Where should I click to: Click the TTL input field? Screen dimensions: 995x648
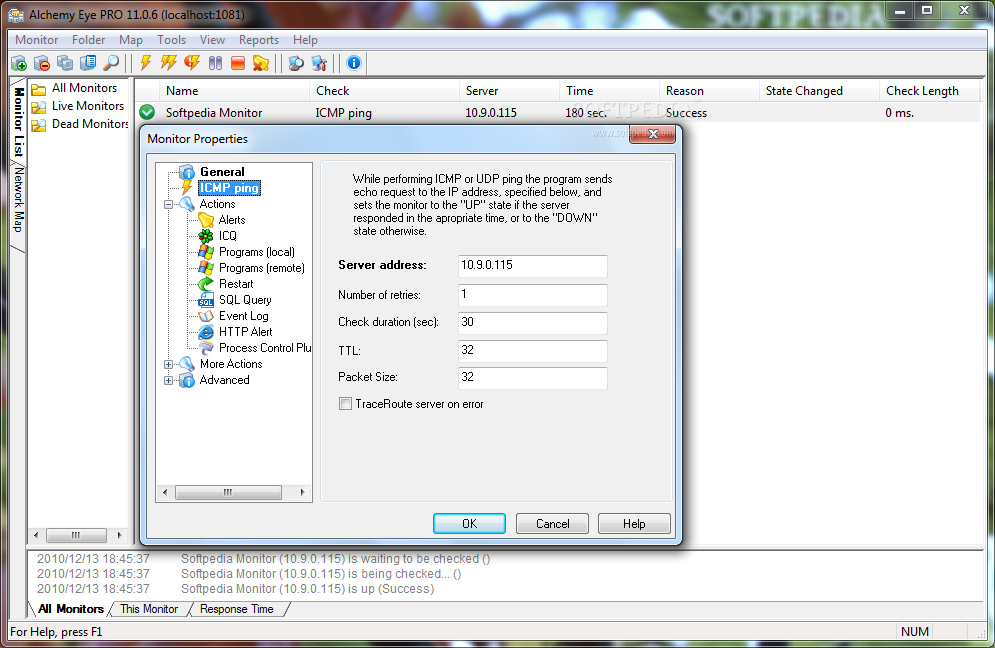pyautogui.click(x=532, y=350)
